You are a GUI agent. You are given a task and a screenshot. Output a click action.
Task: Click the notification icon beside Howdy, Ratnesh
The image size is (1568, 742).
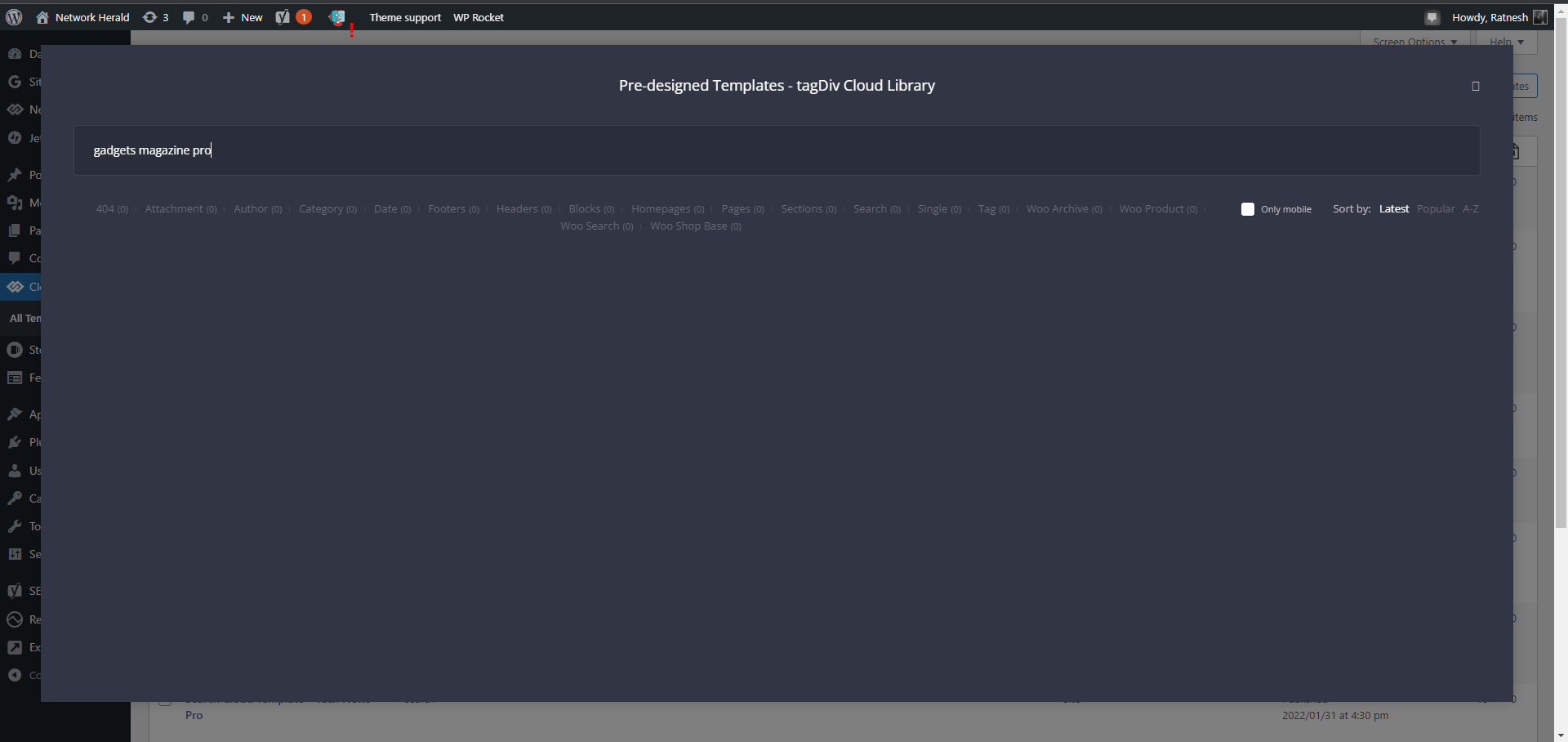tap(1432, 17)
